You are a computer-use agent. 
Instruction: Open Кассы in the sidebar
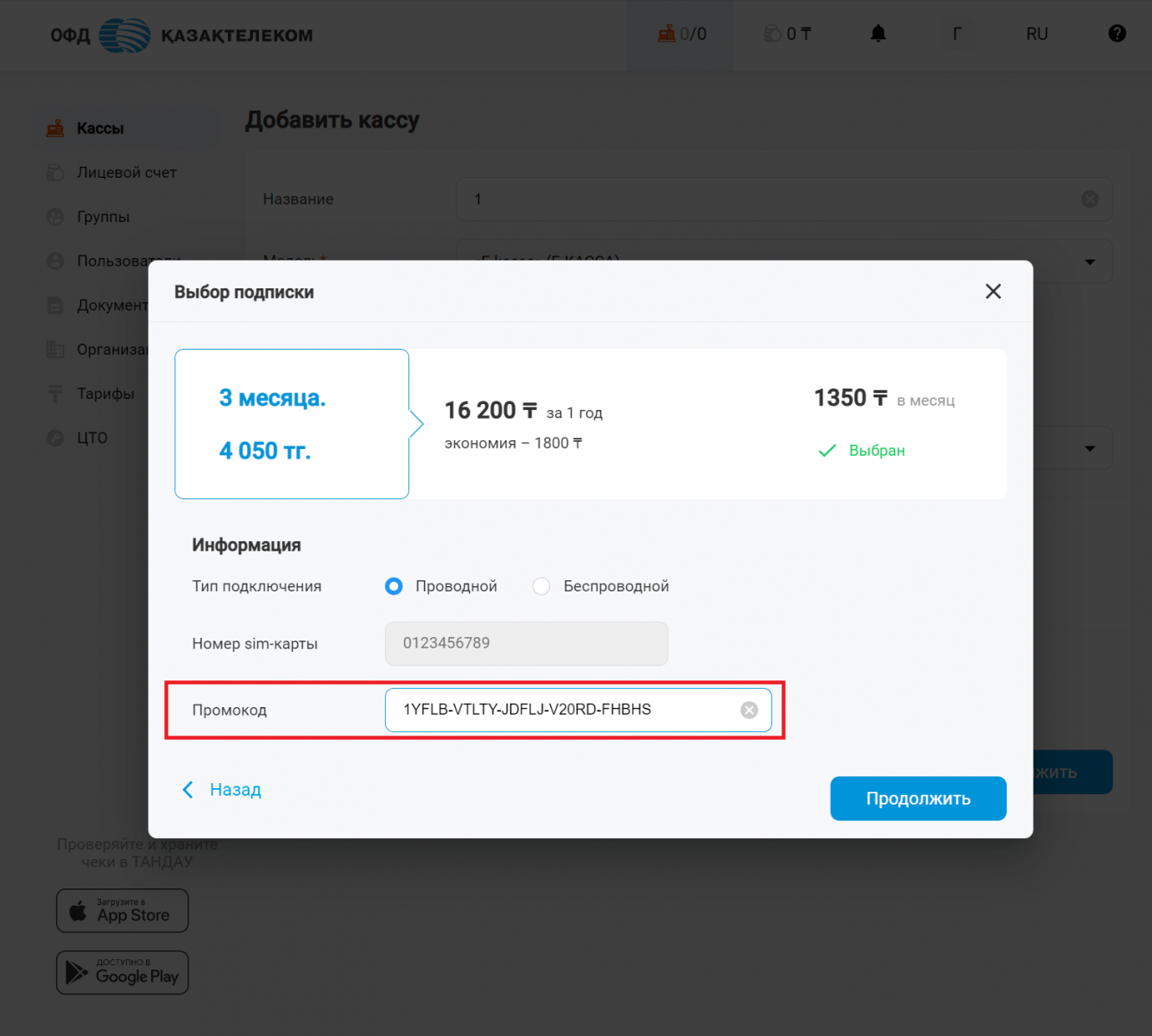click(x=100, y=129)
